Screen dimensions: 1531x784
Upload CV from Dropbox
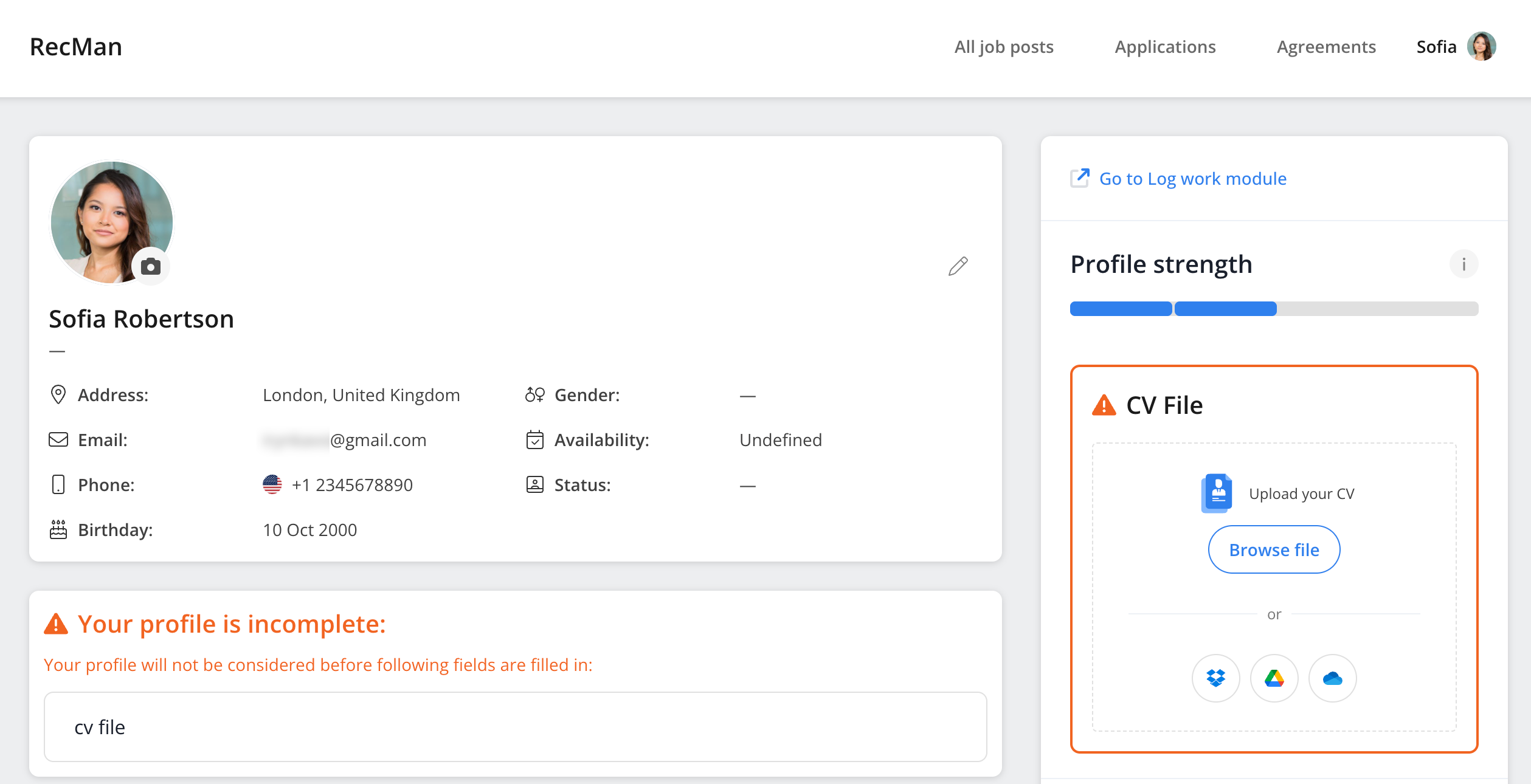coord(1215,678)
